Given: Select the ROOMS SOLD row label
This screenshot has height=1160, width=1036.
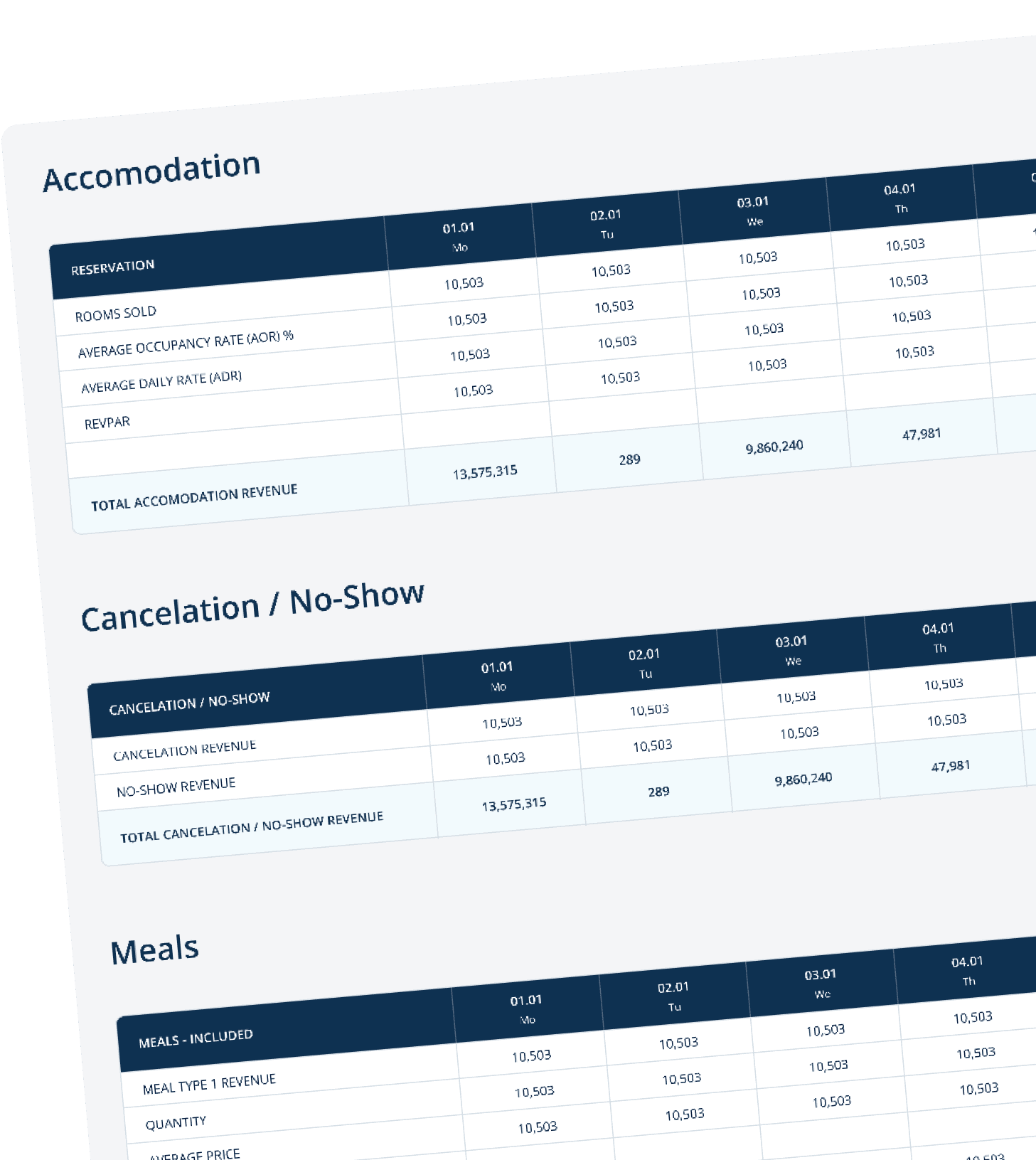Looking at the screenshot, I should pyautogui.click(x=115, y=314).
